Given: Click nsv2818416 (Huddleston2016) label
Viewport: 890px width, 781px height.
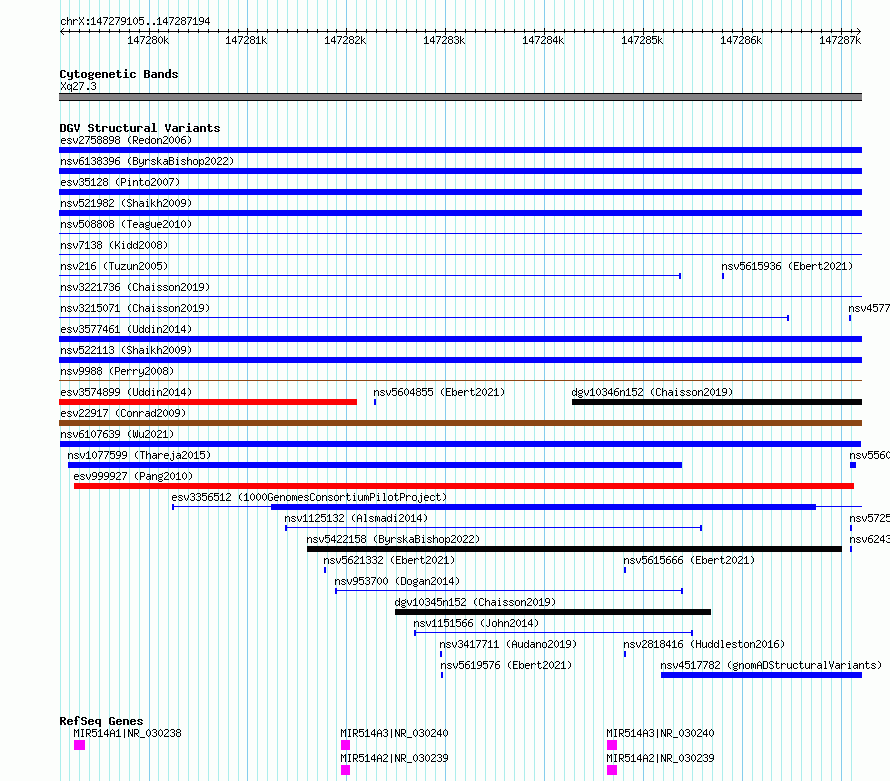Looking at the screenshot, I should point(704,644).
